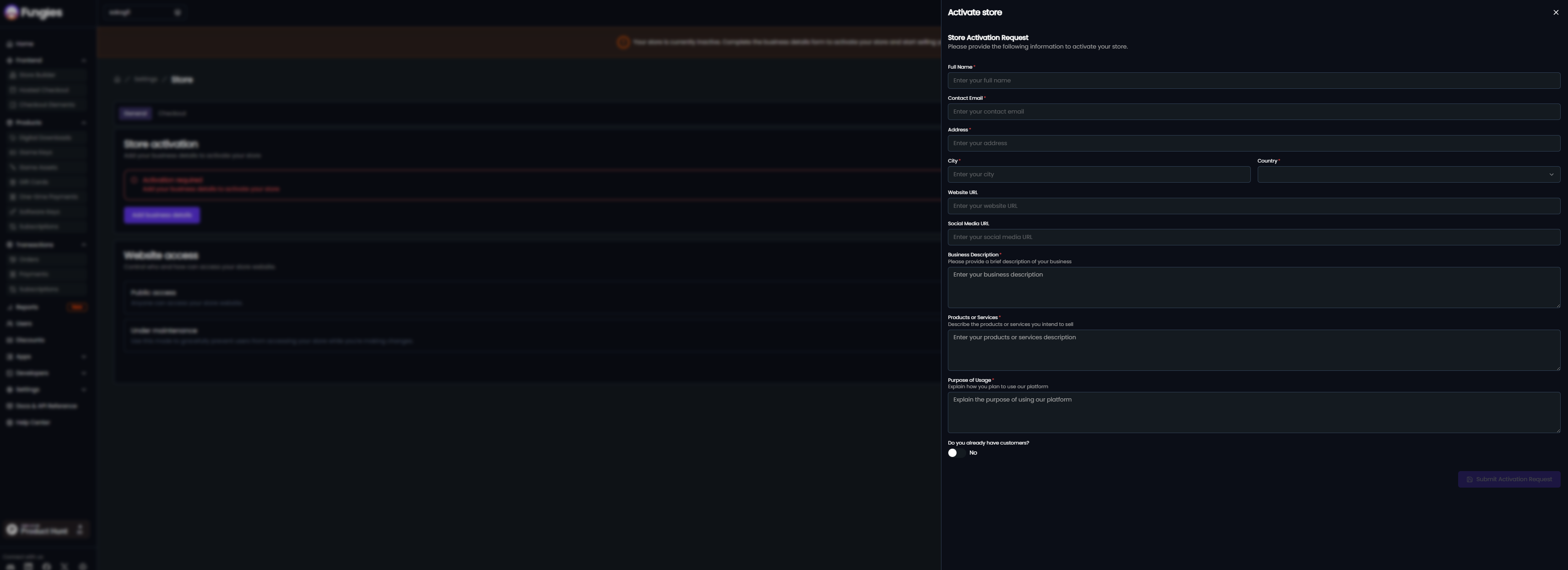Click the Products or Services text area
The height and width of the screenshot is (570, 1568).
tap(1253, 350)
